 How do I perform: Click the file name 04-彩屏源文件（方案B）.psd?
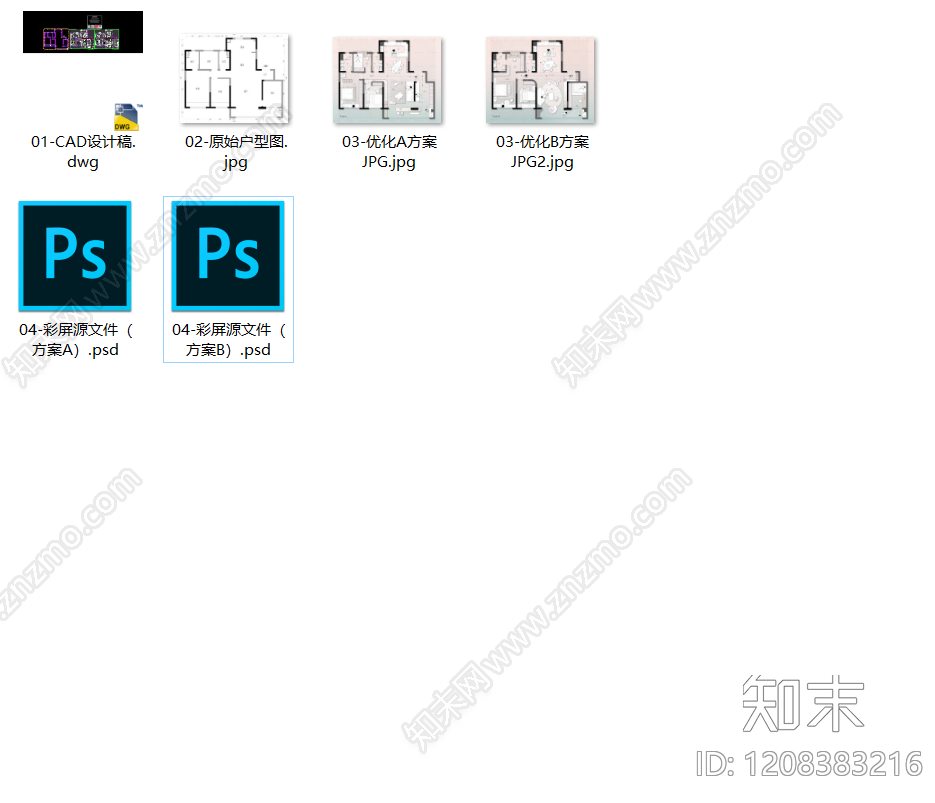[228, 340]
